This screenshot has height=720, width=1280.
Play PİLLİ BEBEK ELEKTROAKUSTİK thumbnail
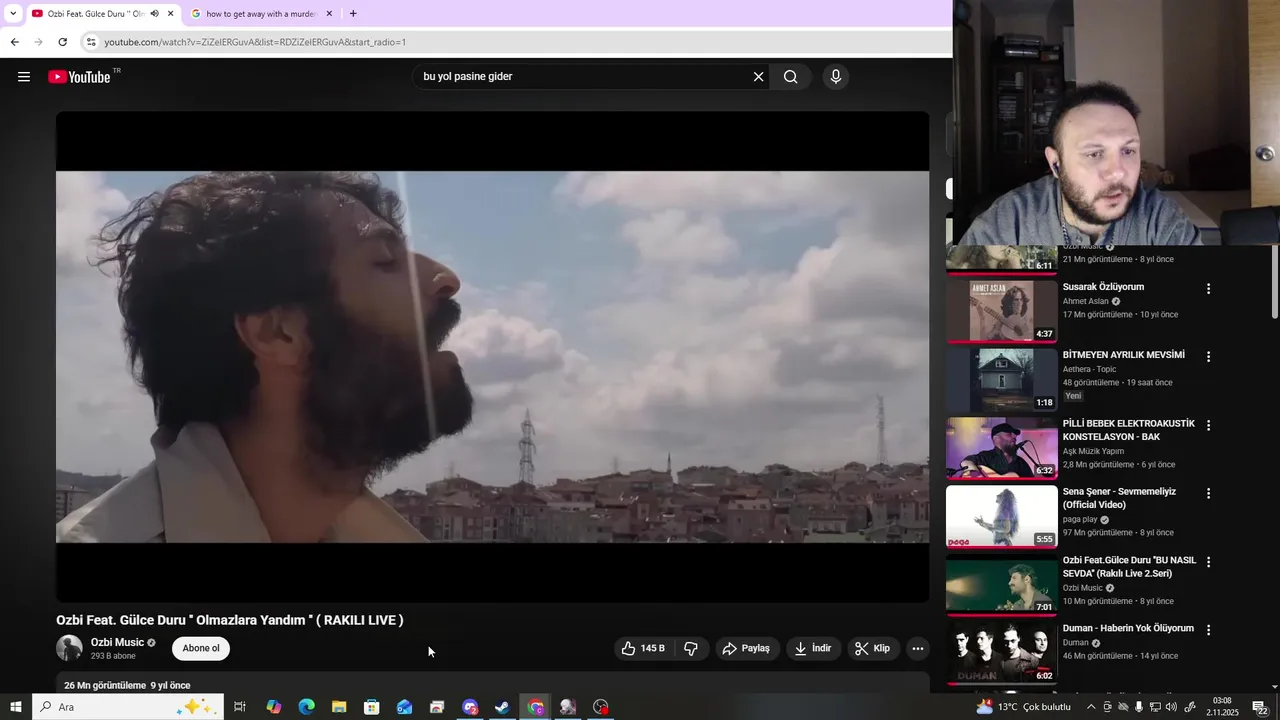[x=1001, y=448]
